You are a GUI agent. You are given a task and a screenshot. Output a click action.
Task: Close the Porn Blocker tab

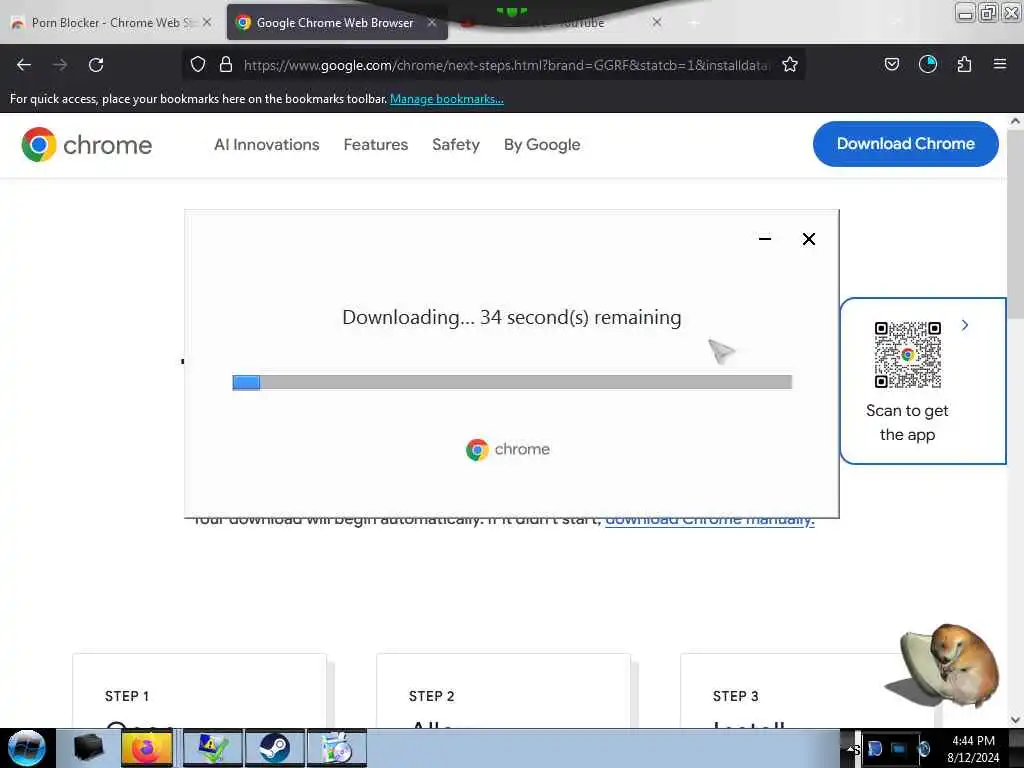coord(206,22)
